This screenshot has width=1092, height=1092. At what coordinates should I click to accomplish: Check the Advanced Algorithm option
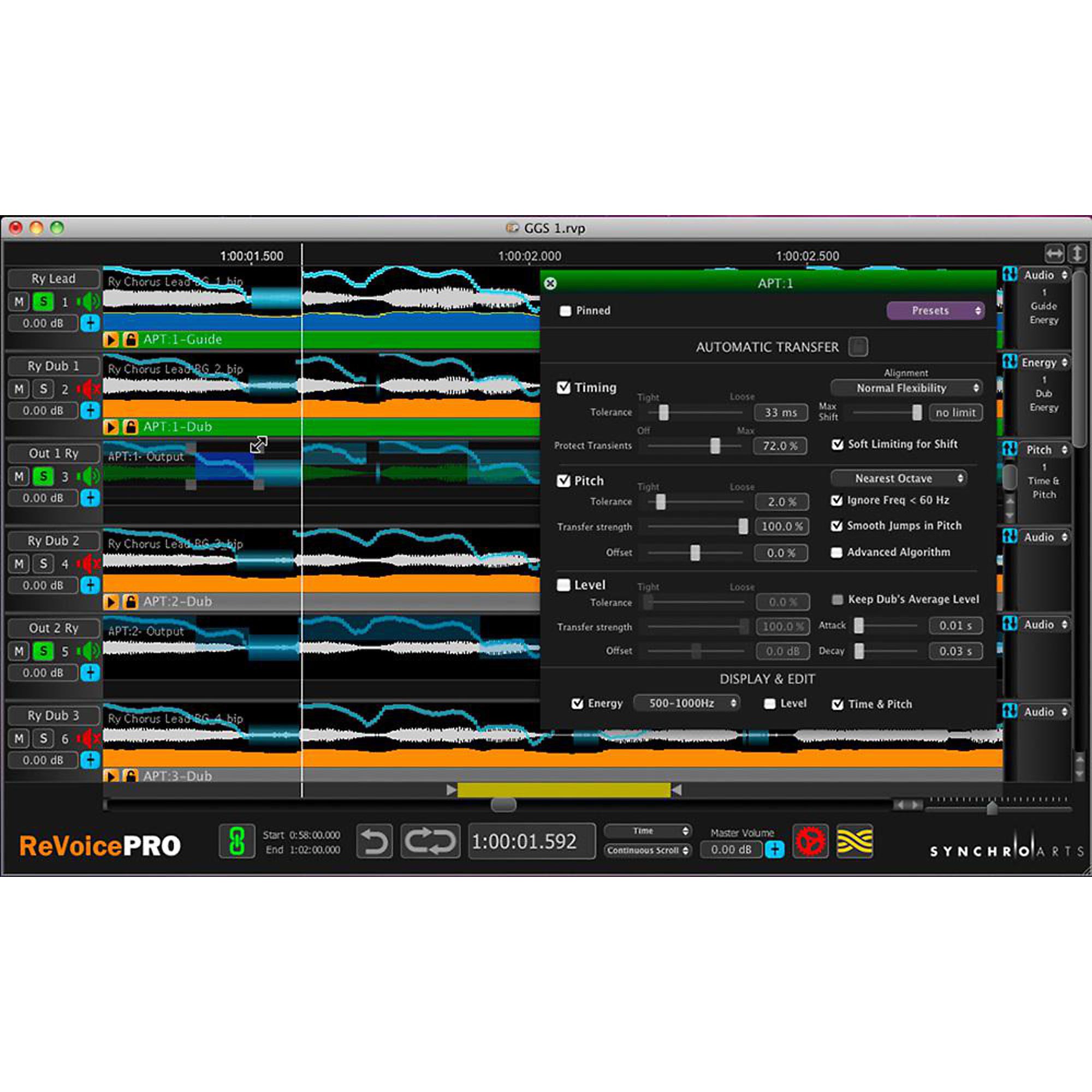[836, 552]
